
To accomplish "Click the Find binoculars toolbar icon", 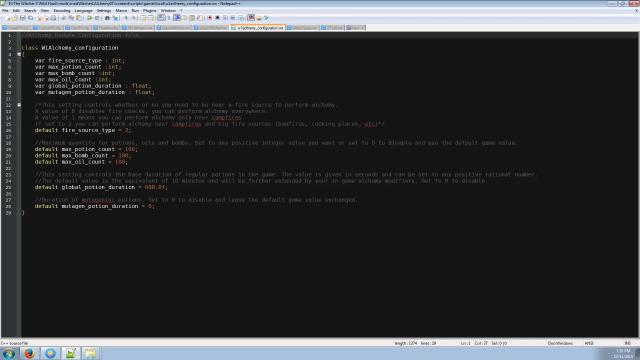I will [107, 18].
